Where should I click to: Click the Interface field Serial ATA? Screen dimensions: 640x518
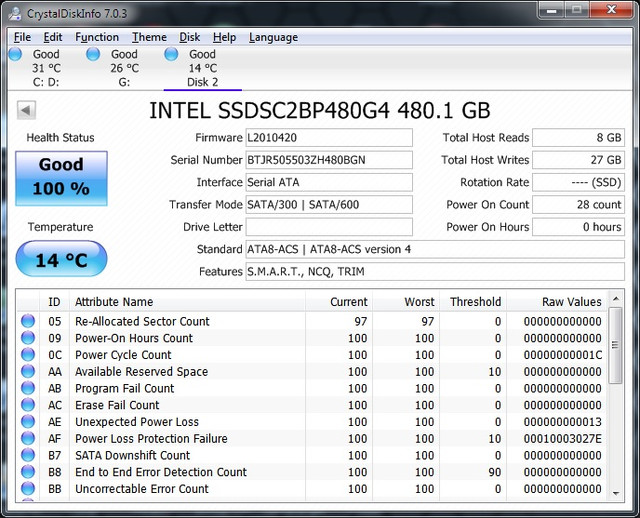(329, 182)
